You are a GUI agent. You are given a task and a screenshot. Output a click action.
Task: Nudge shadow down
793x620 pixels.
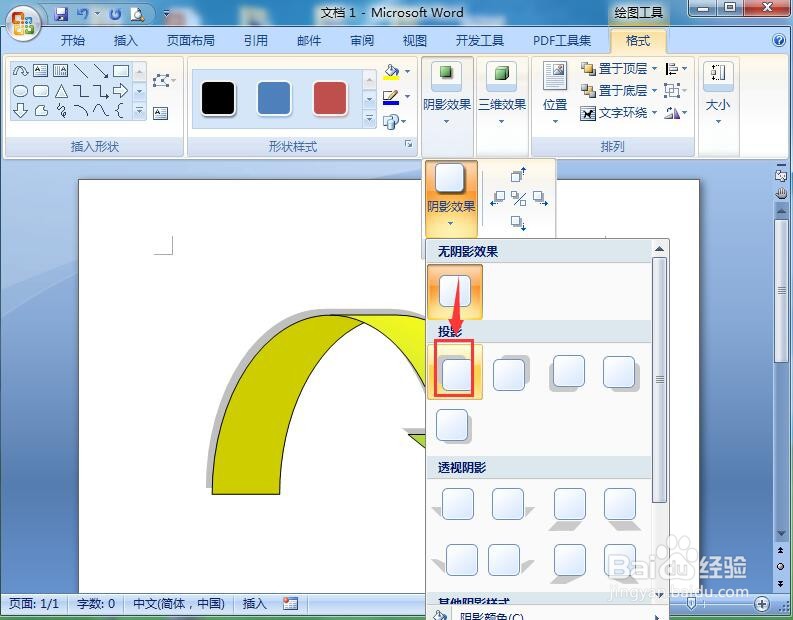pyautogui.click(x=518, y=223)
